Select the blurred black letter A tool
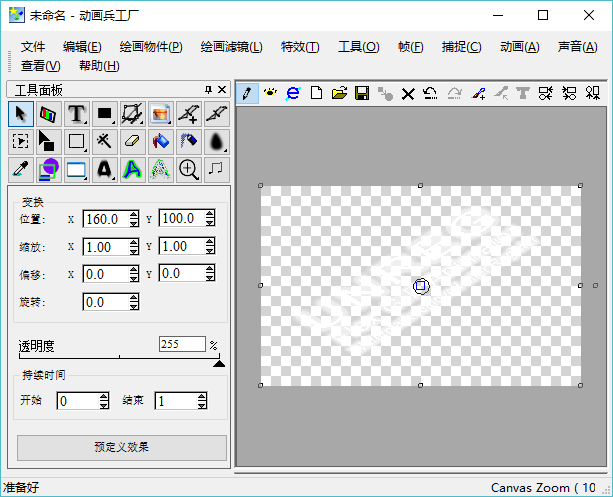 105,170
